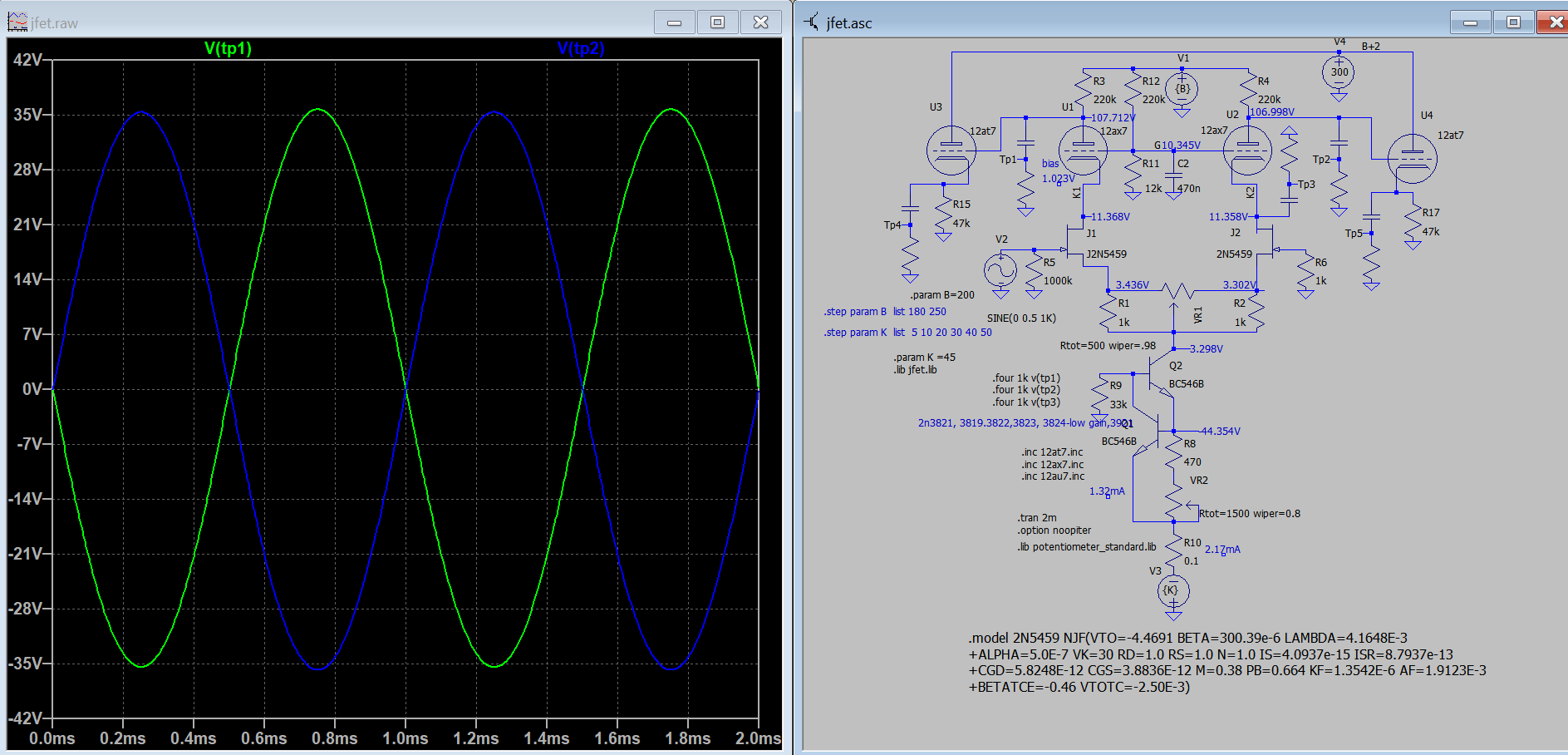
Task: Select the U3 12at7 tube symbol
Action: (951, 151)
